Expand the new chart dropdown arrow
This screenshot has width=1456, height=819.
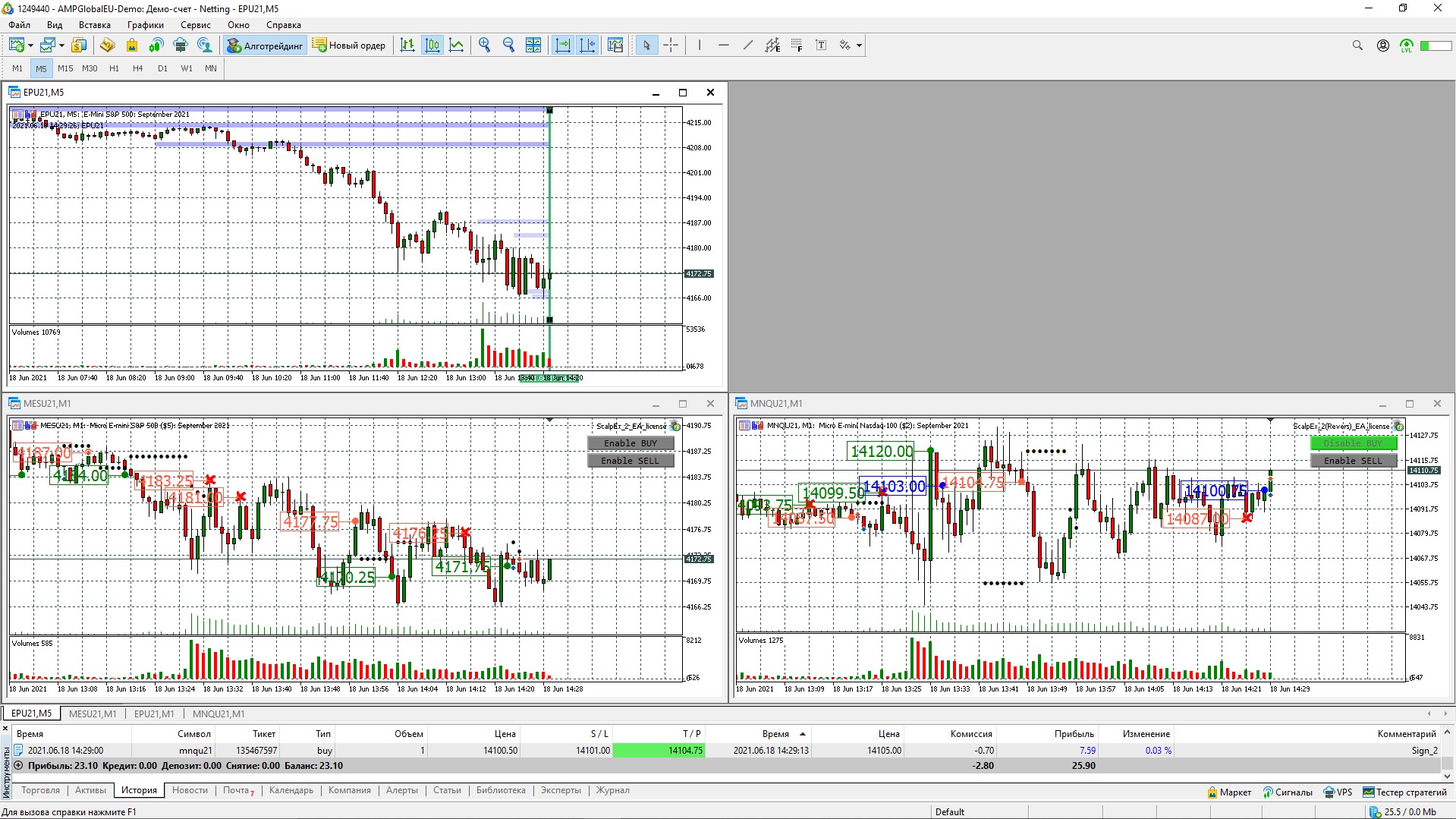coord(30,46)
